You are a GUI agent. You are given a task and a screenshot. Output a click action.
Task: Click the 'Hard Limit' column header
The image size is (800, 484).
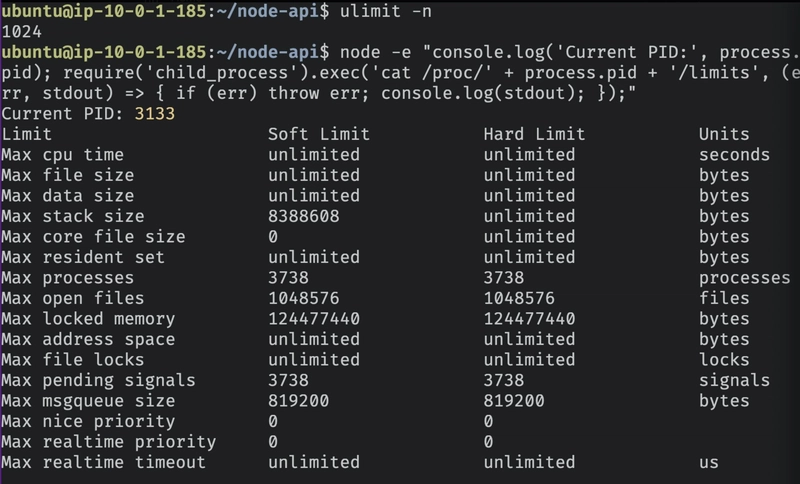pyautogui.click(x=534, y=134)
